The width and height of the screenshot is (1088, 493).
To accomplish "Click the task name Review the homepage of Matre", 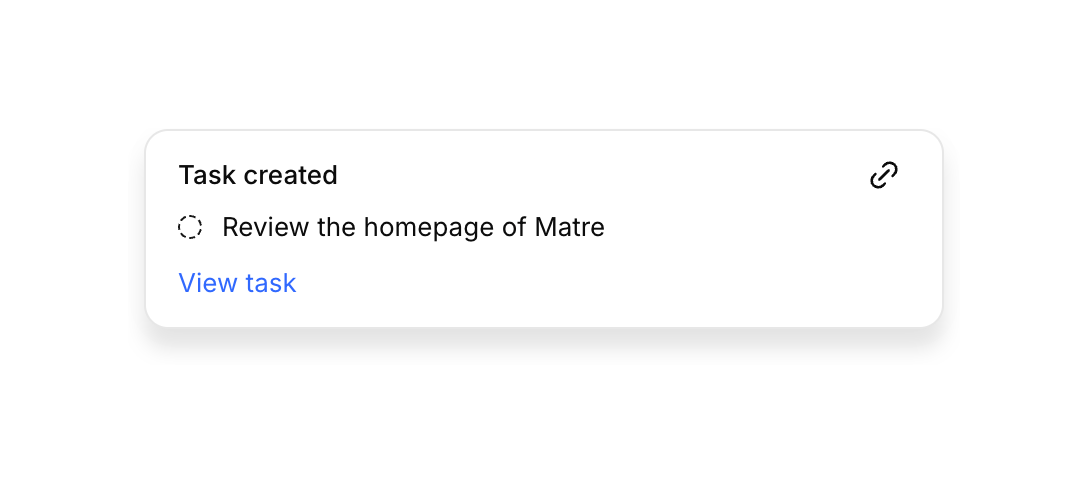I will (413, 228).
